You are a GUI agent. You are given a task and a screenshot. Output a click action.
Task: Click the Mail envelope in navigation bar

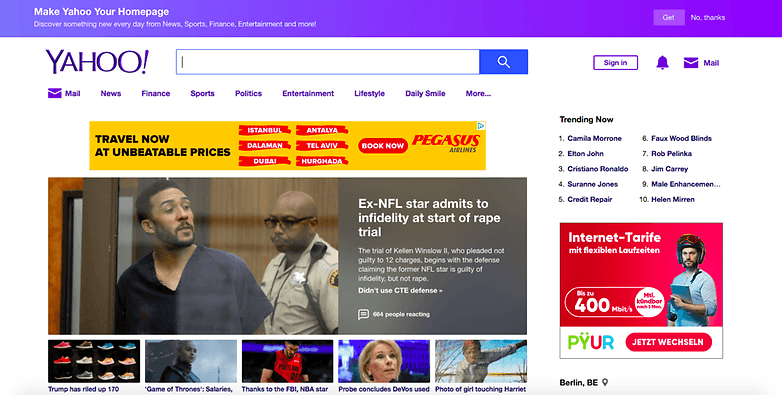(x=55, y=93)
